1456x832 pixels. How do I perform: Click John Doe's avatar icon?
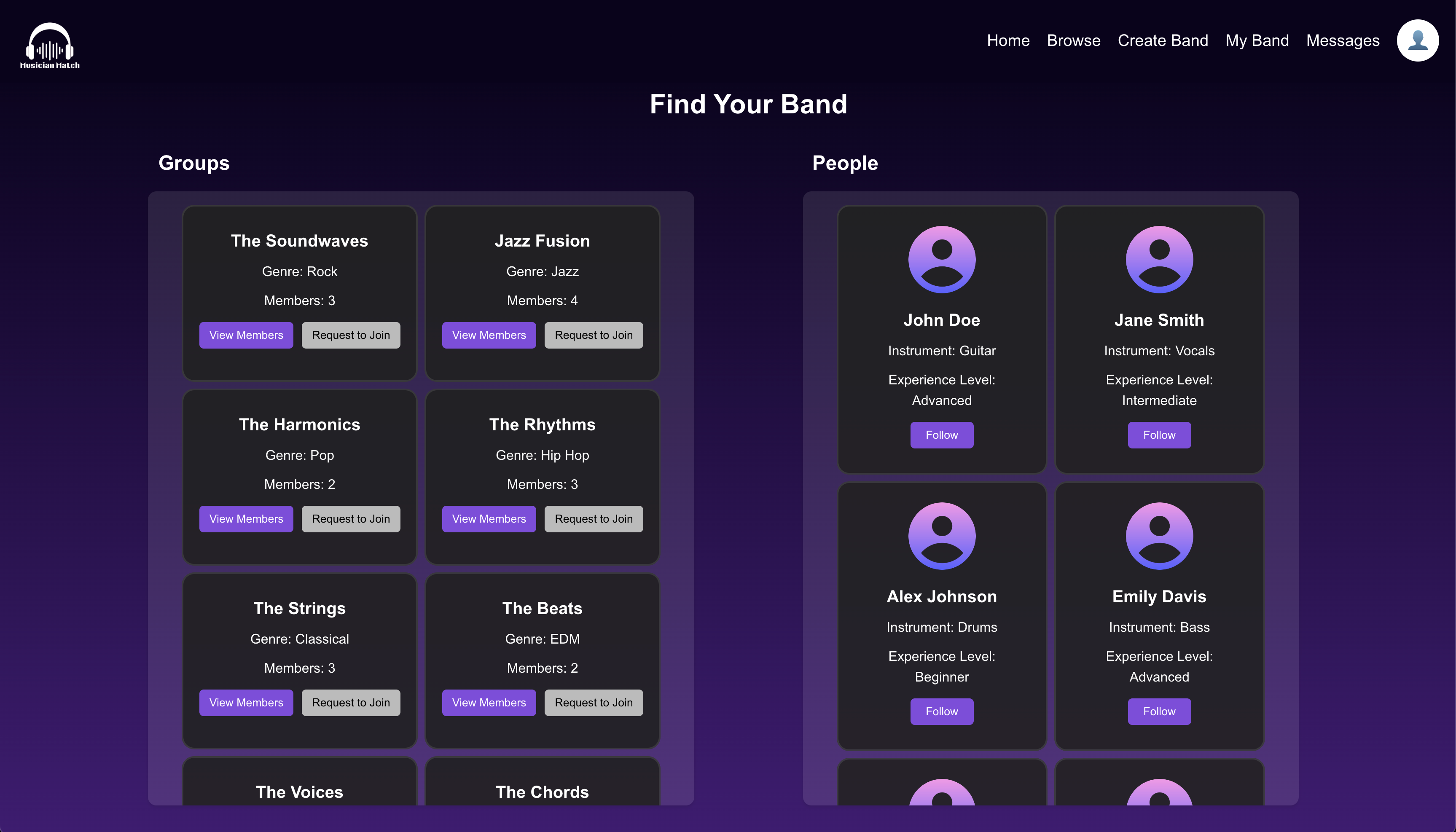tap(941, 260)
